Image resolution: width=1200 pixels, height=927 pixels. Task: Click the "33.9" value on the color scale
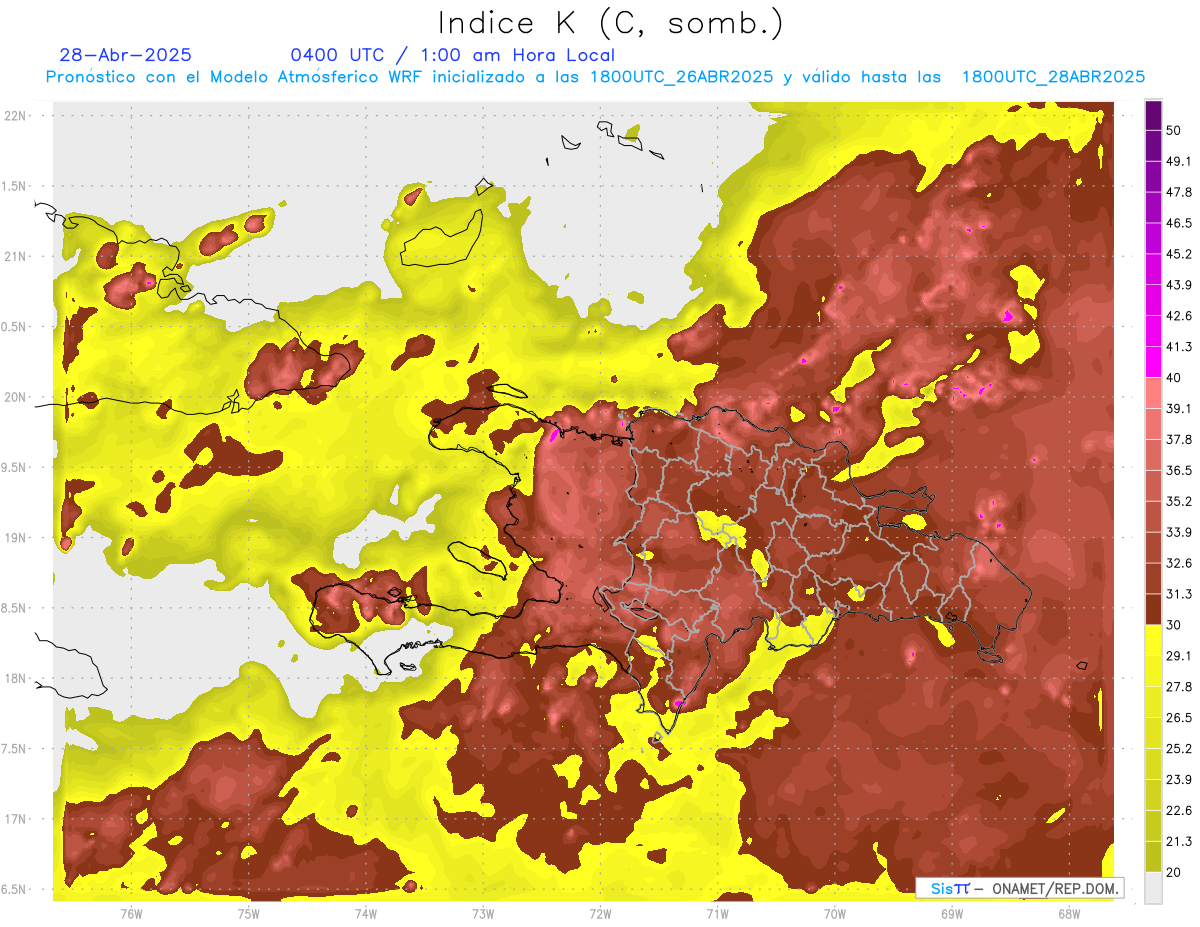pos(1178,532)
